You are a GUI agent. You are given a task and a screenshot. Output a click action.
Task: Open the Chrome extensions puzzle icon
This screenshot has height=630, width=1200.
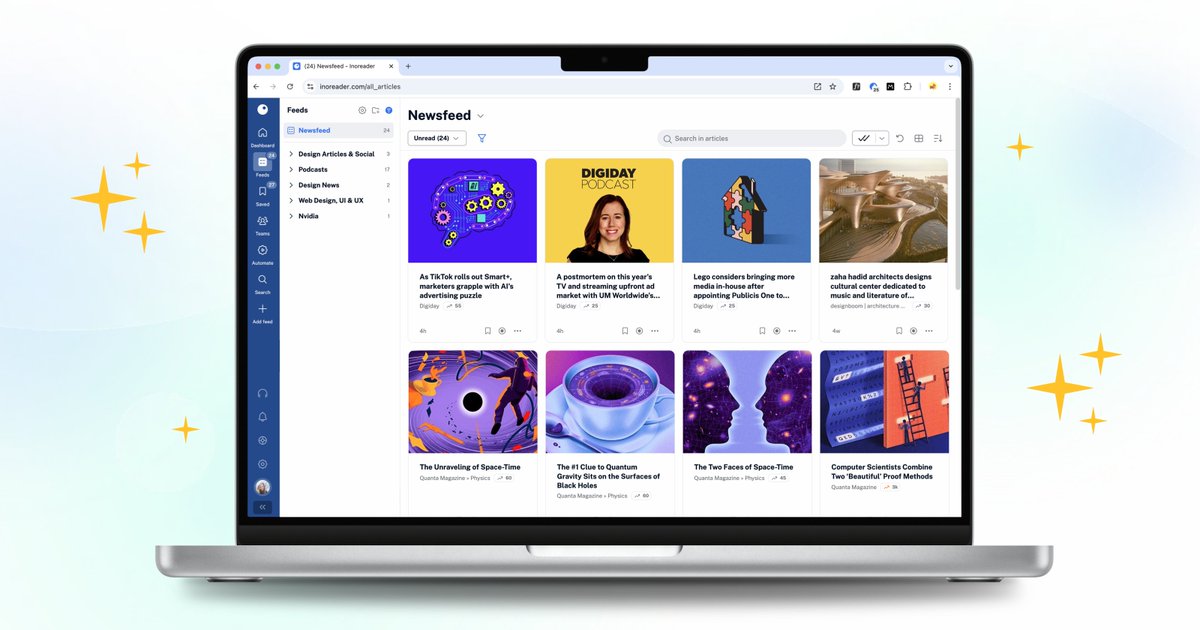(907, 87)
